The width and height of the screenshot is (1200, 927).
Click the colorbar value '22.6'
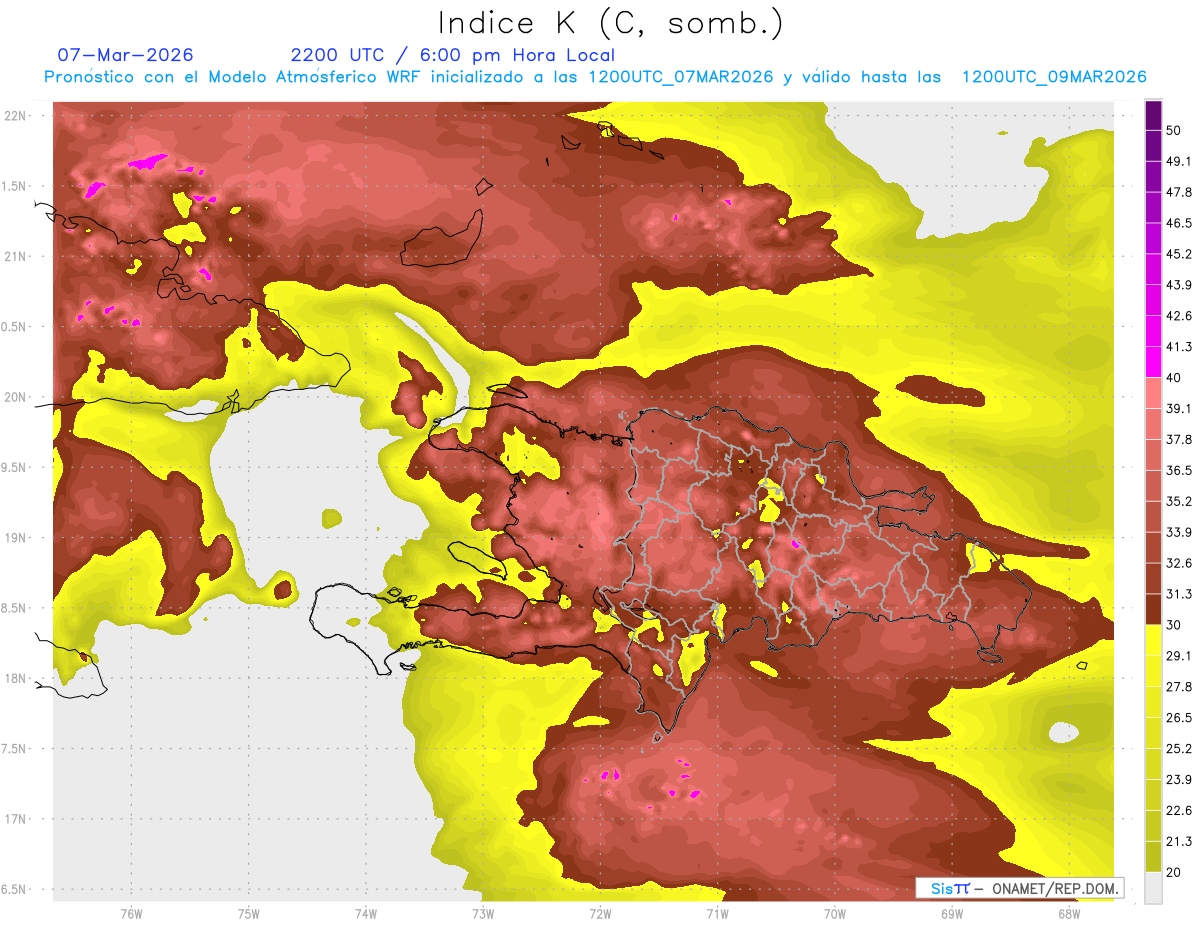pos(1179,810)
